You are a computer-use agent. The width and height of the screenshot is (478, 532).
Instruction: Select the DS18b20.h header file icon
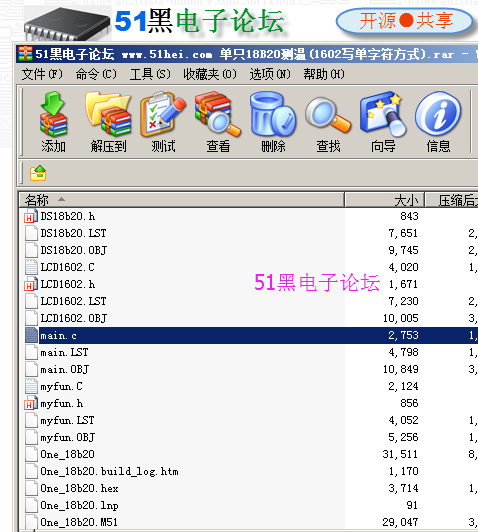point(31,216)
